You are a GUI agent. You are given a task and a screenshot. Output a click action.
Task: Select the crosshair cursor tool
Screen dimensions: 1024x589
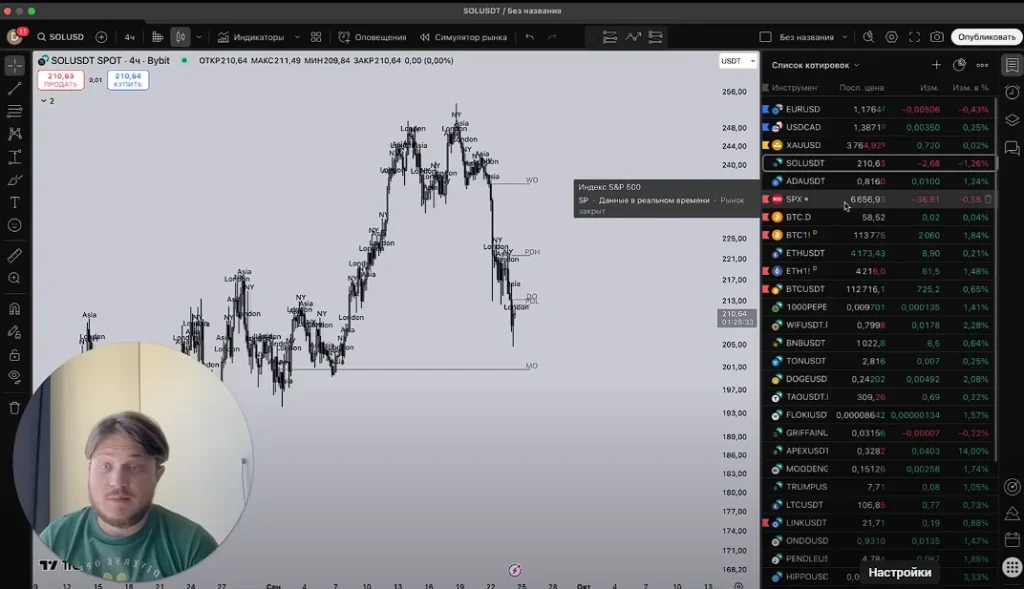[x=14, y=65]
